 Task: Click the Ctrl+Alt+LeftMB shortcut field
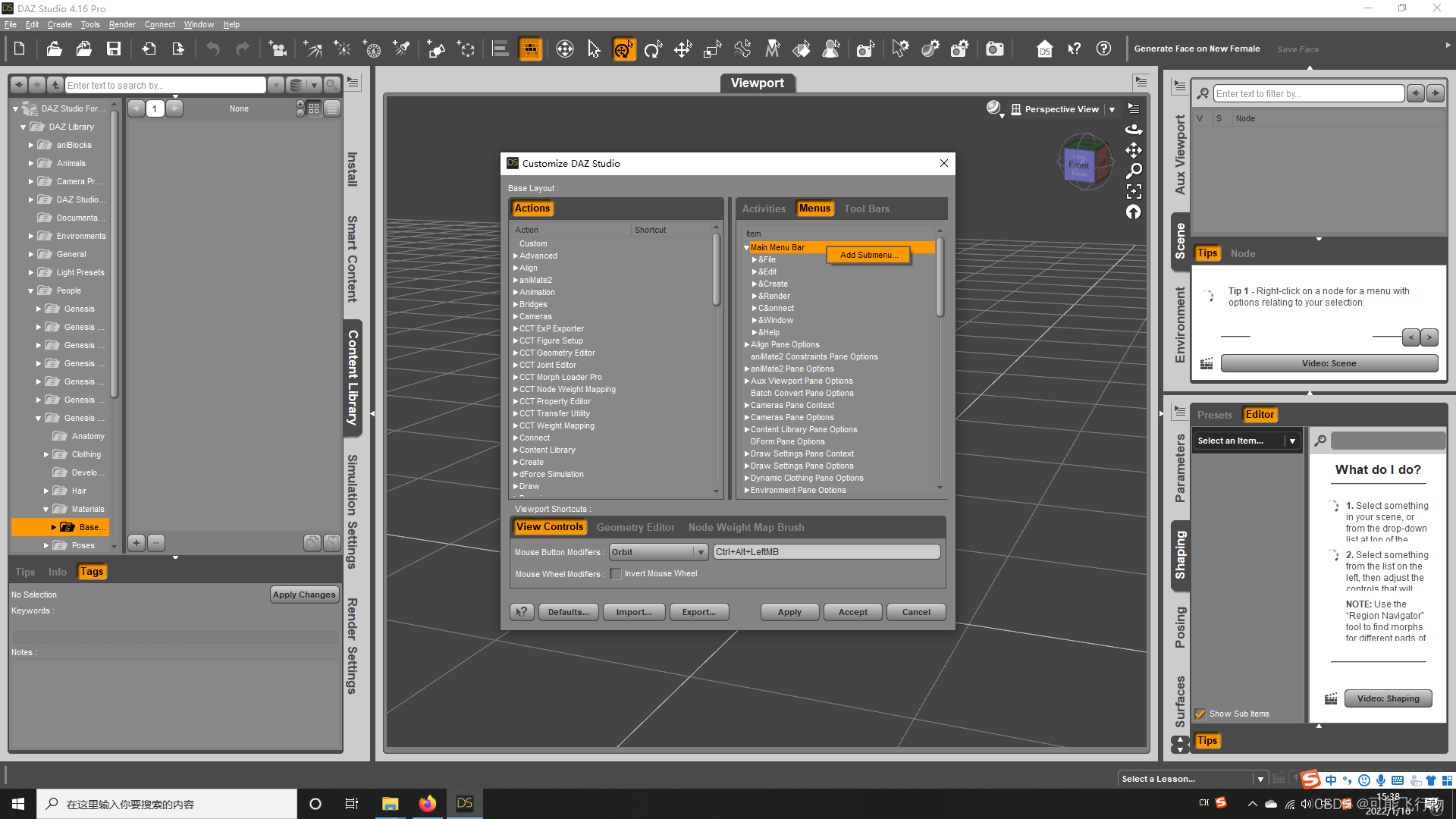tap(827, 552)
